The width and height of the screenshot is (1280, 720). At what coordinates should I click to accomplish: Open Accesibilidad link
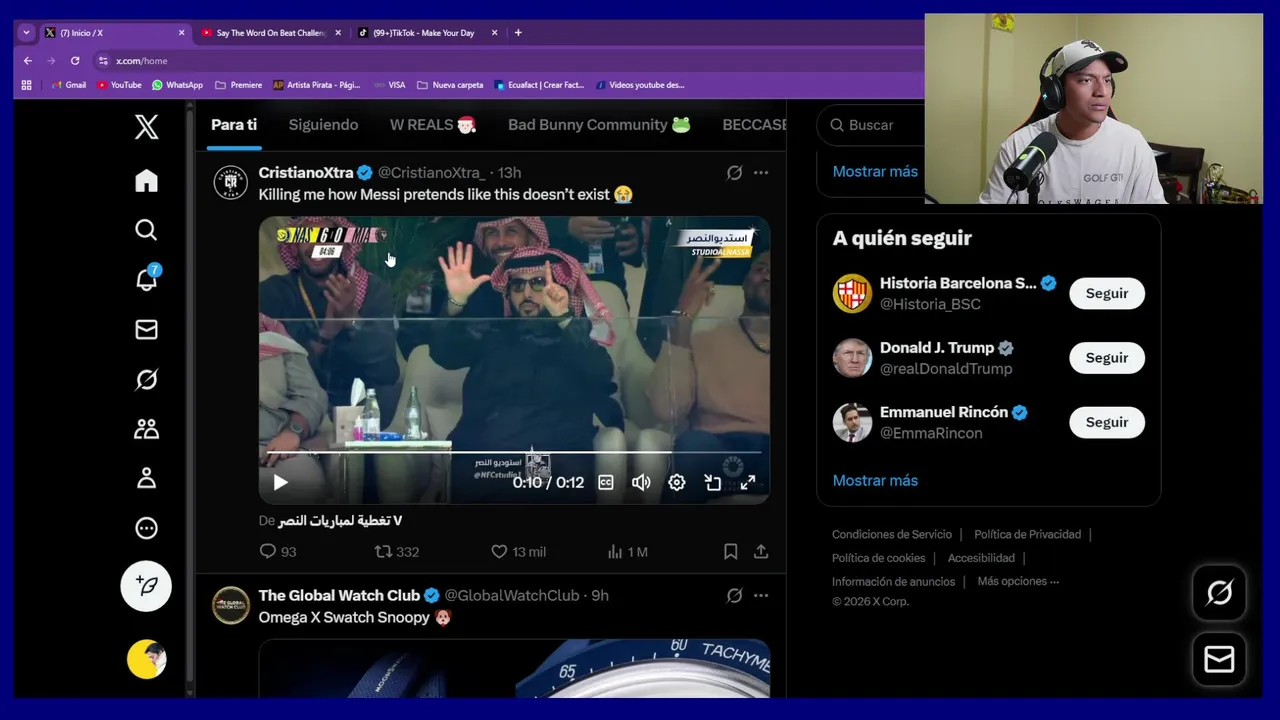tap(981, 558)
